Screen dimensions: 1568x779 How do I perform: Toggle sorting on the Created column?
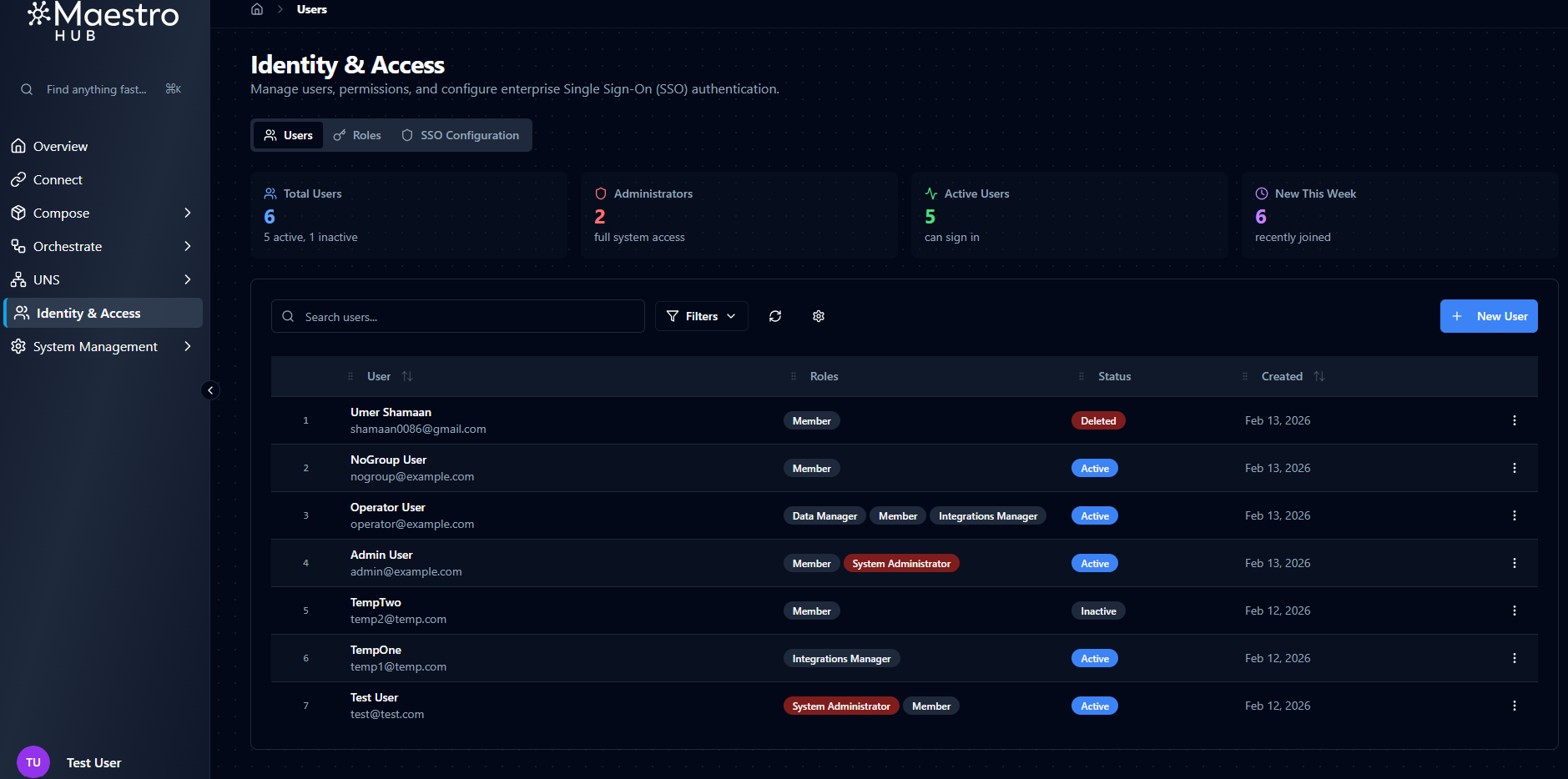coord(1318,376)
